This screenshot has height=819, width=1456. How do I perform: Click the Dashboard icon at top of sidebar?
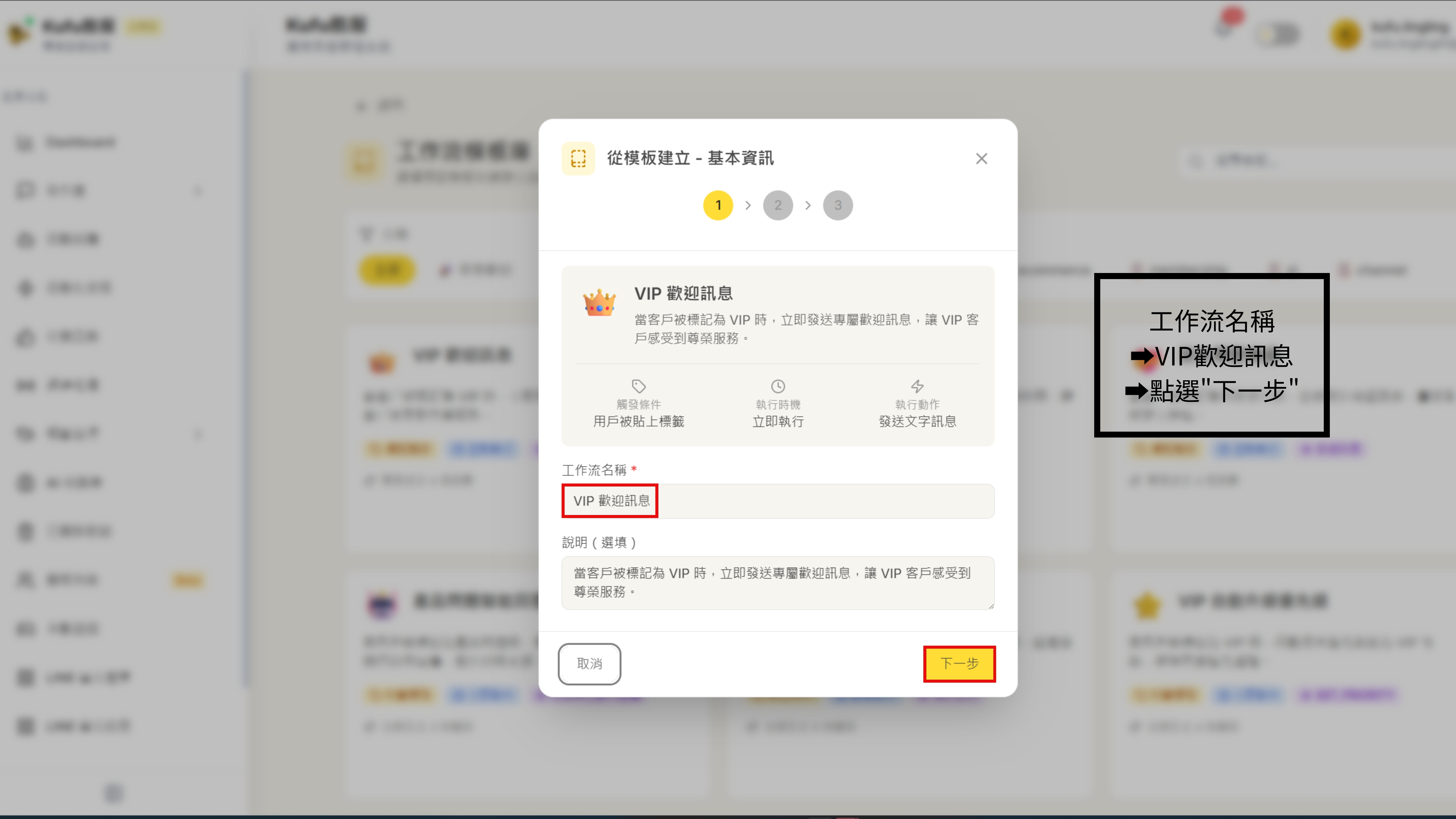(x=25, y=142)
